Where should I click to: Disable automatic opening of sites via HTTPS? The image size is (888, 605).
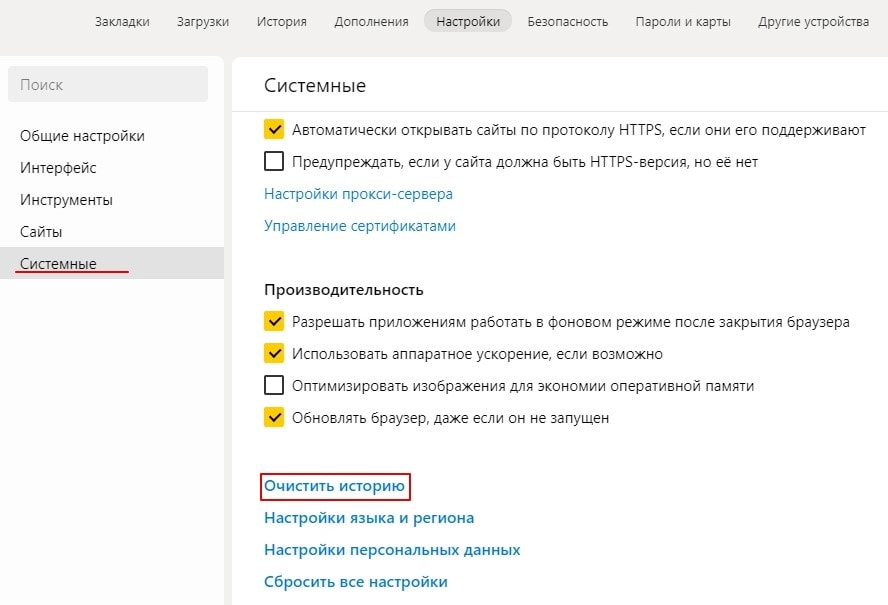pos(274,130)
